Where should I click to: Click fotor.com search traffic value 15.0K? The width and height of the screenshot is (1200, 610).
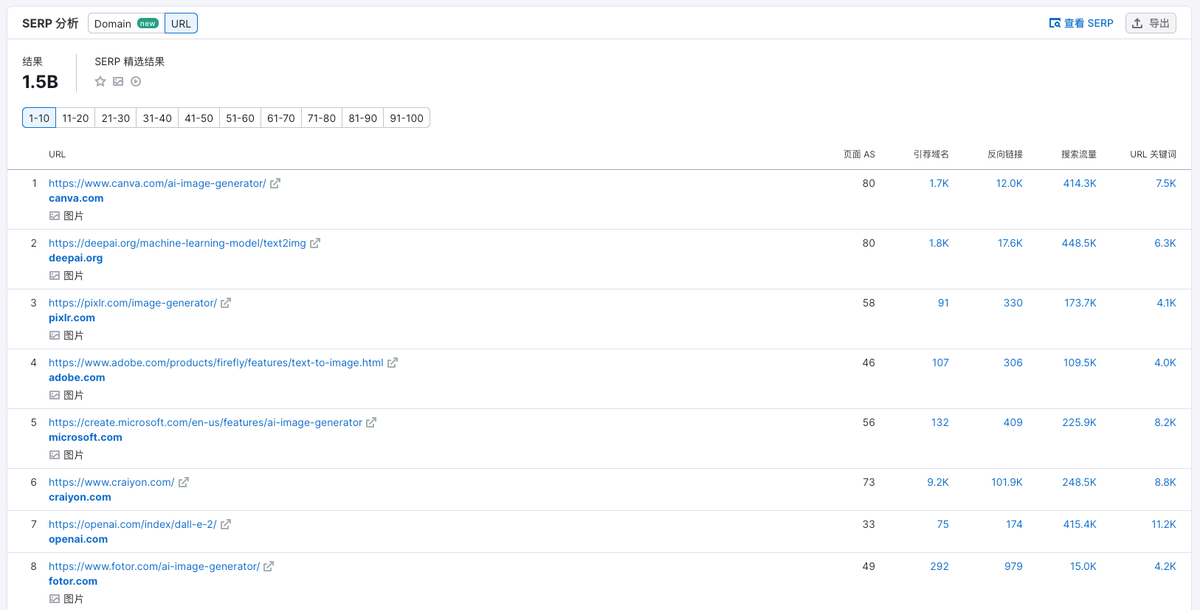click(x=1083, y=566)
